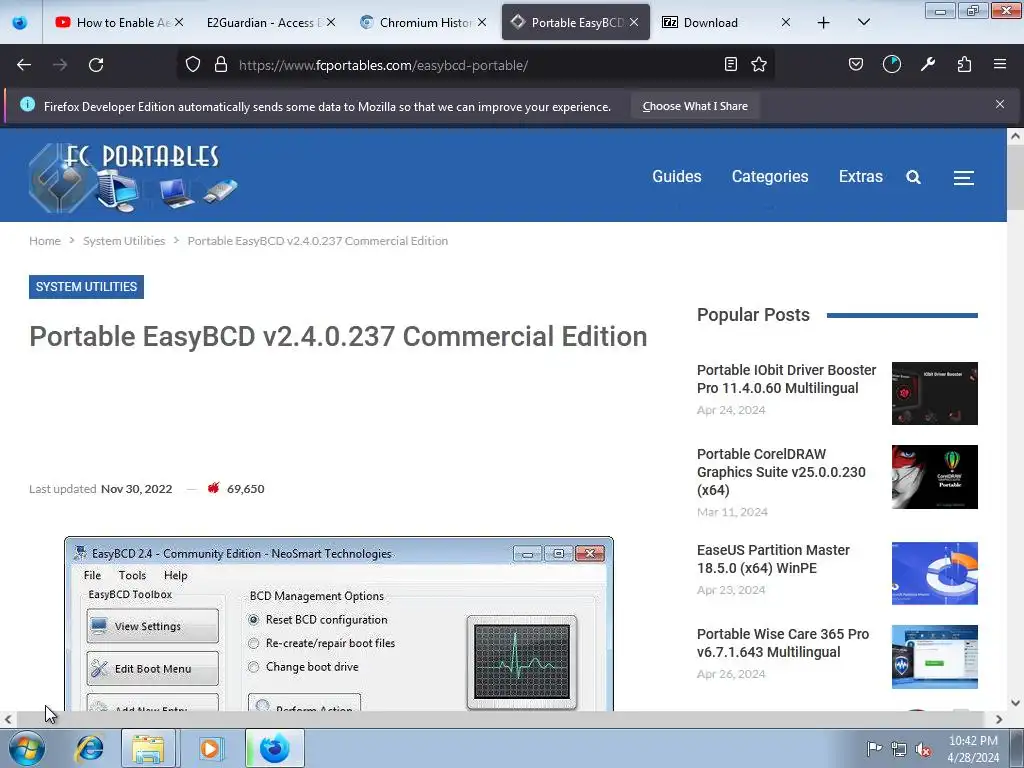Click the taskbar clock showing 10:42 PM

coord(973,749)
